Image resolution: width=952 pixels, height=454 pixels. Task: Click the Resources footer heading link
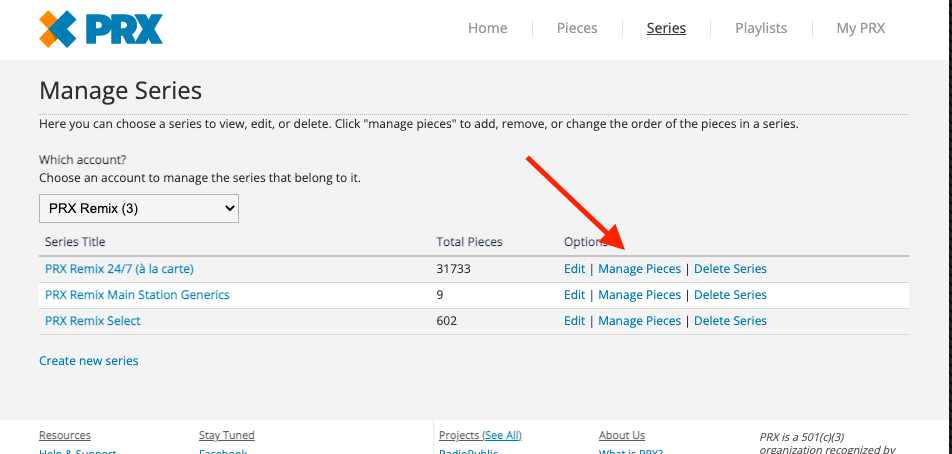tap(65, 435)
